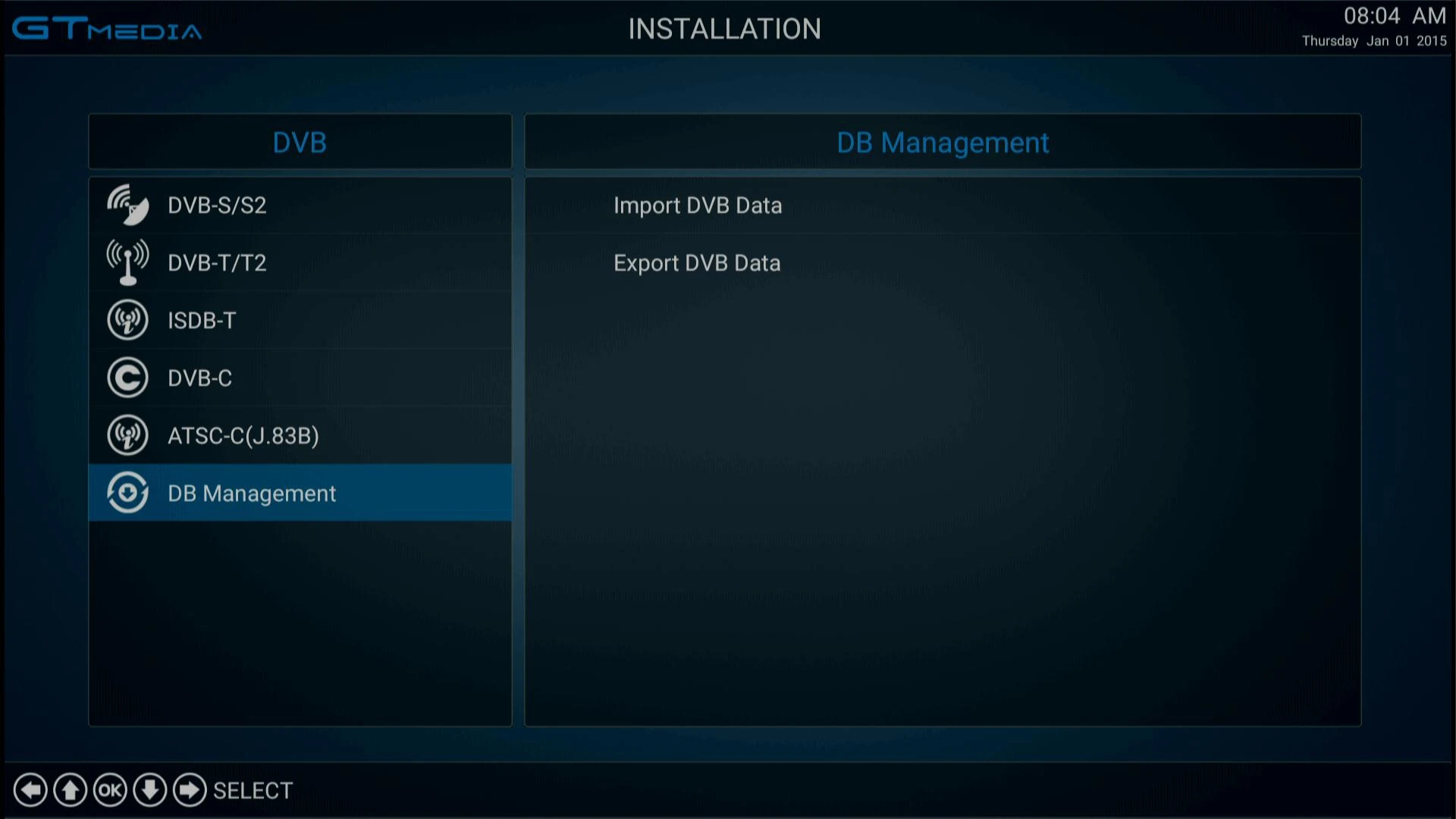Click the SELECT hint label
This screenshot has height=819, width=1456.
click(x=253, y=791)
